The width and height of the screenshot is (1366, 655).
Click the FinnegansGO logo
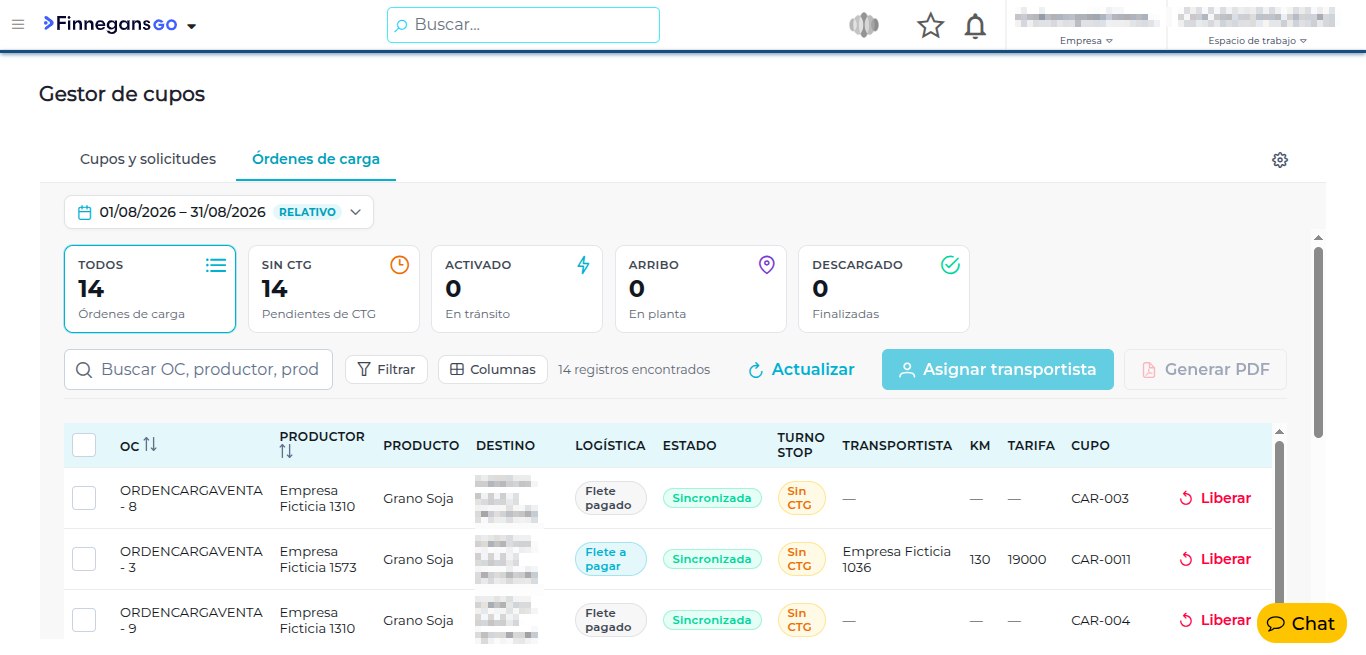pos(110,25)
